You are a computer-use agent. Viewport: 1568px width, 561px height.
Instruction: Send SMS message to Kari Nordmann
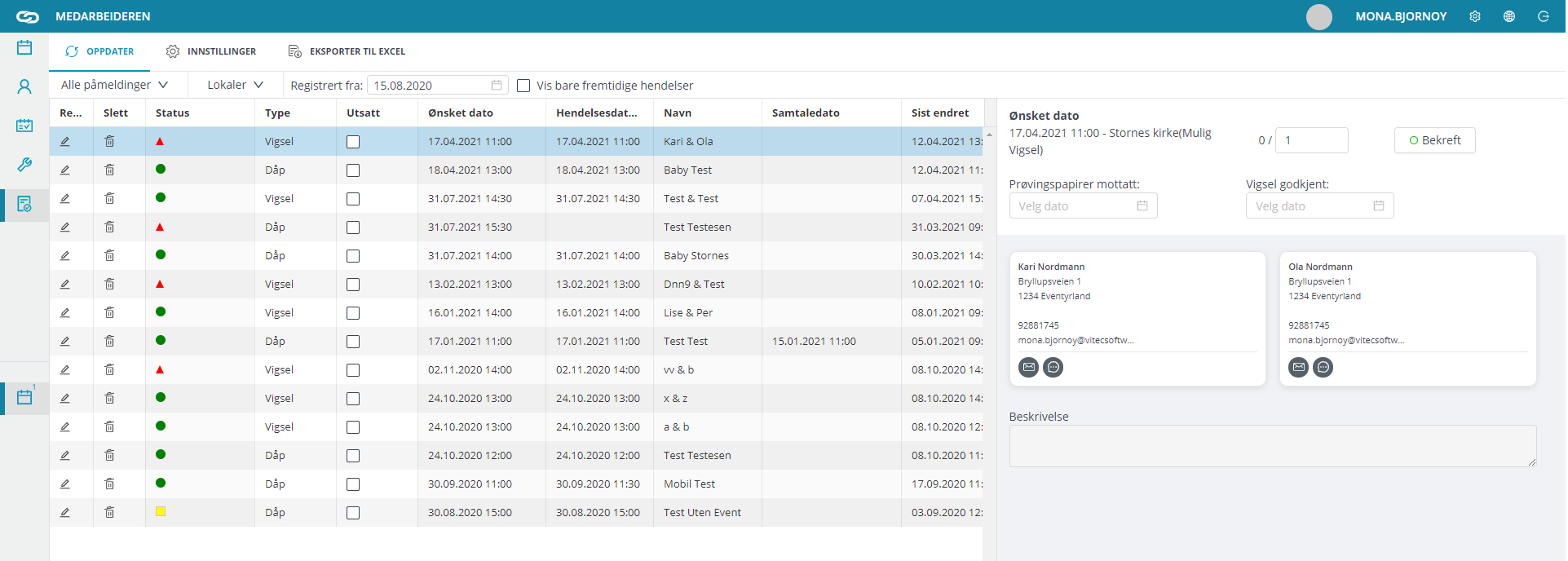(x=1053, y=368)
